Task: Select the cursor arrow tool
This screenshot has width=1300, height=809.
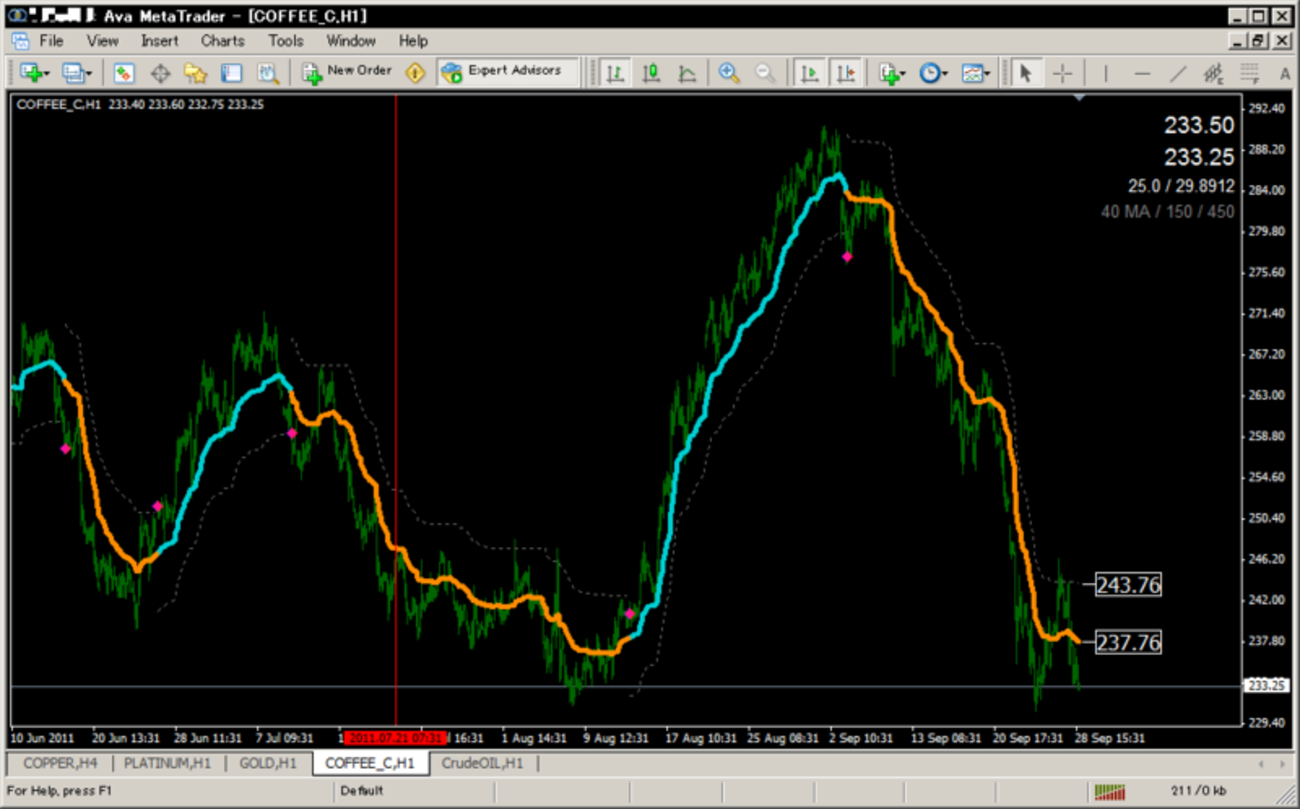Action: pyautogui.click(x=1025, y=73)
